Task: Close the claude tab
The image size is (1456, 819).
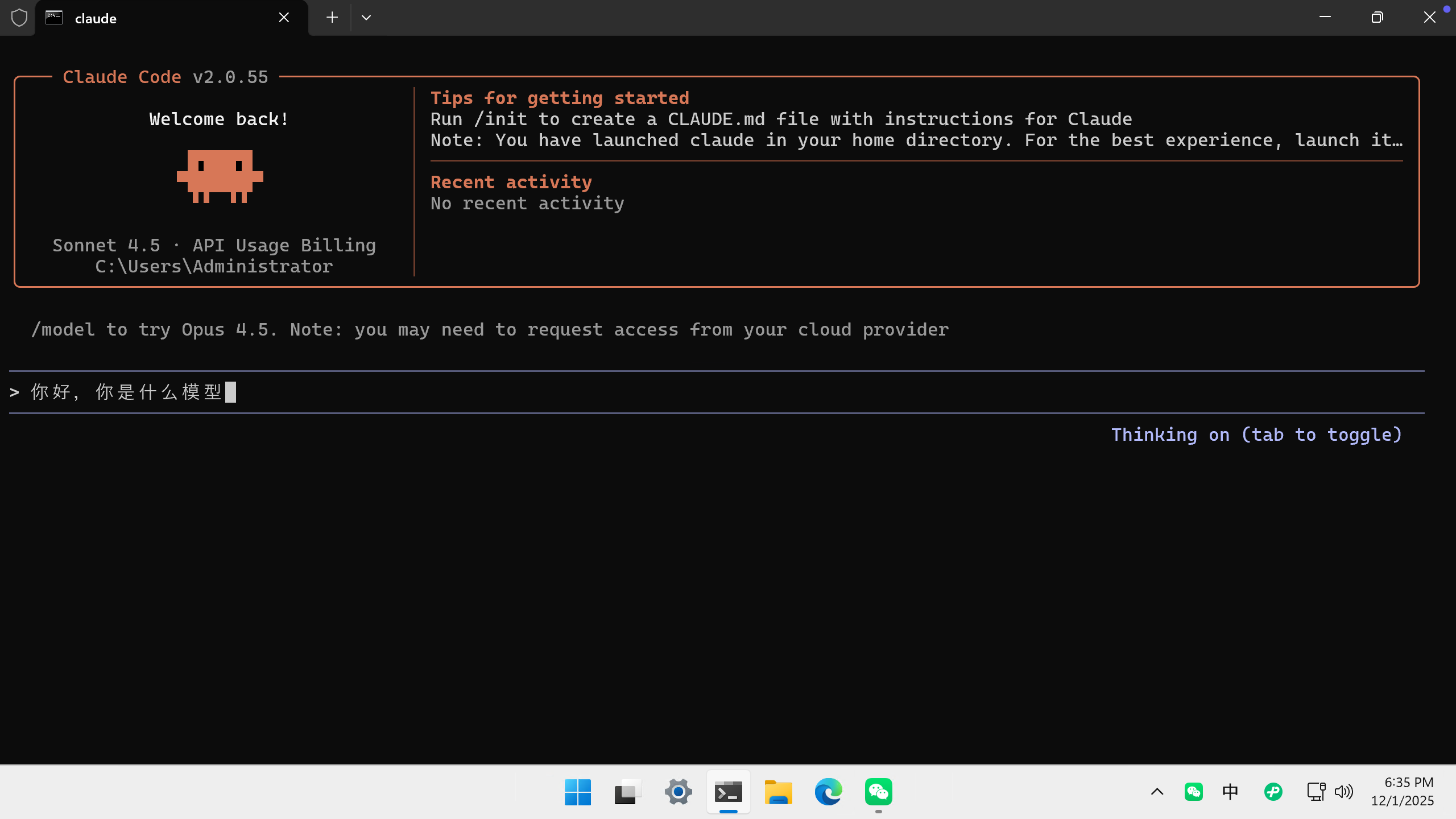Action: 284,18
